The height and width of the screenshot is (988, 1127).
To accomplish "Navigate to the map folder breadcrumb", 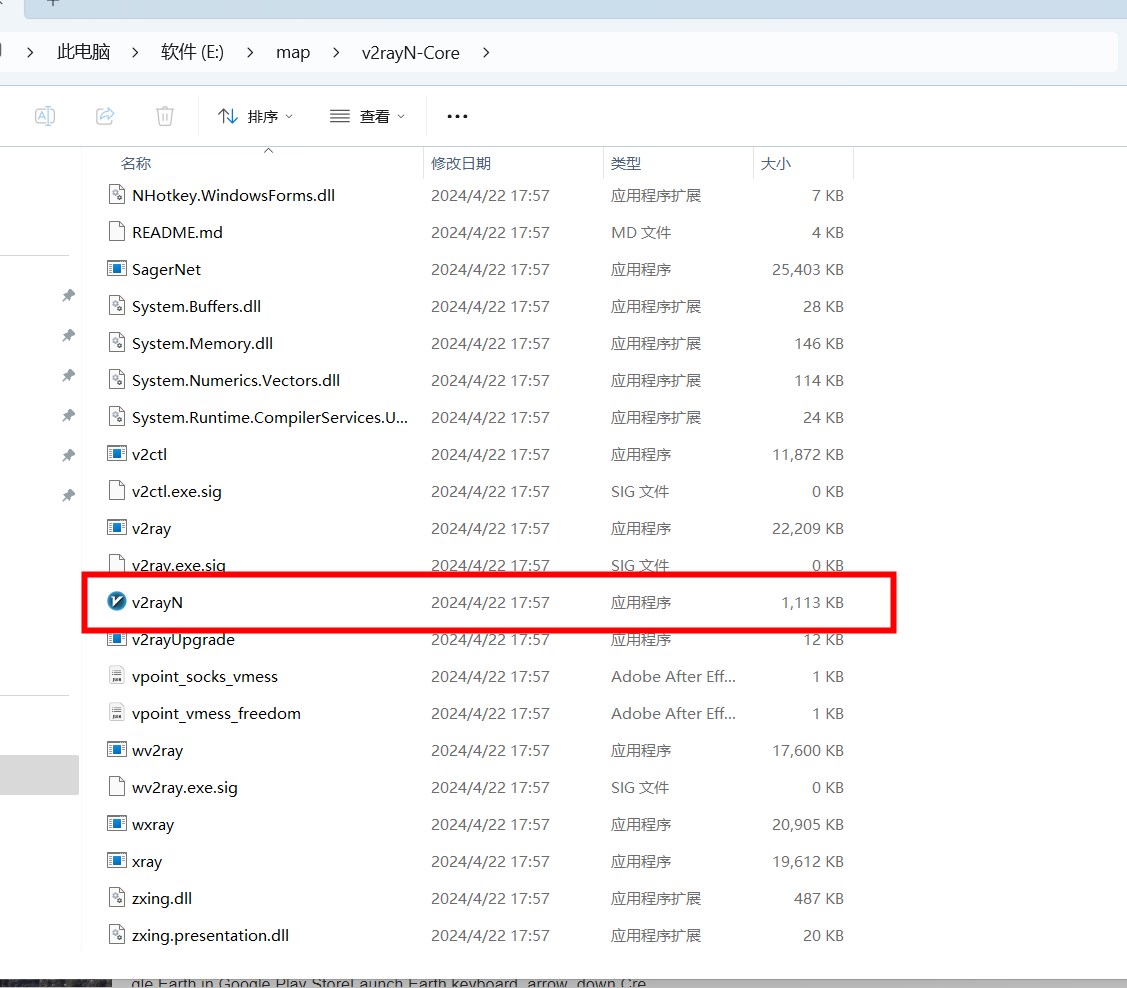I will (x=293, y=52).
